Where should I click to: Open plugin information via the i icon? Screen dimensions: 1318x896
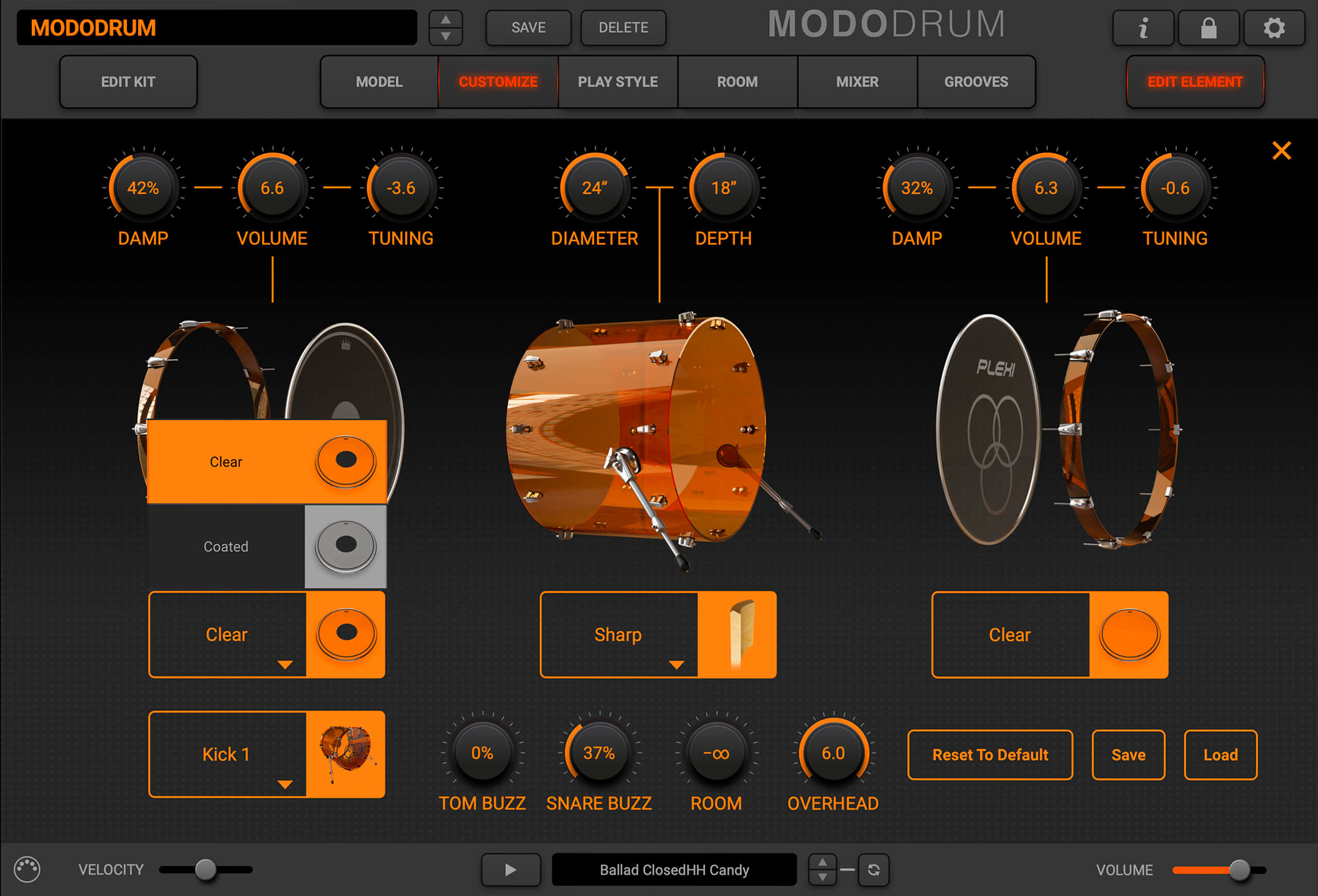pyautogui.click(x=1143, y=27)
